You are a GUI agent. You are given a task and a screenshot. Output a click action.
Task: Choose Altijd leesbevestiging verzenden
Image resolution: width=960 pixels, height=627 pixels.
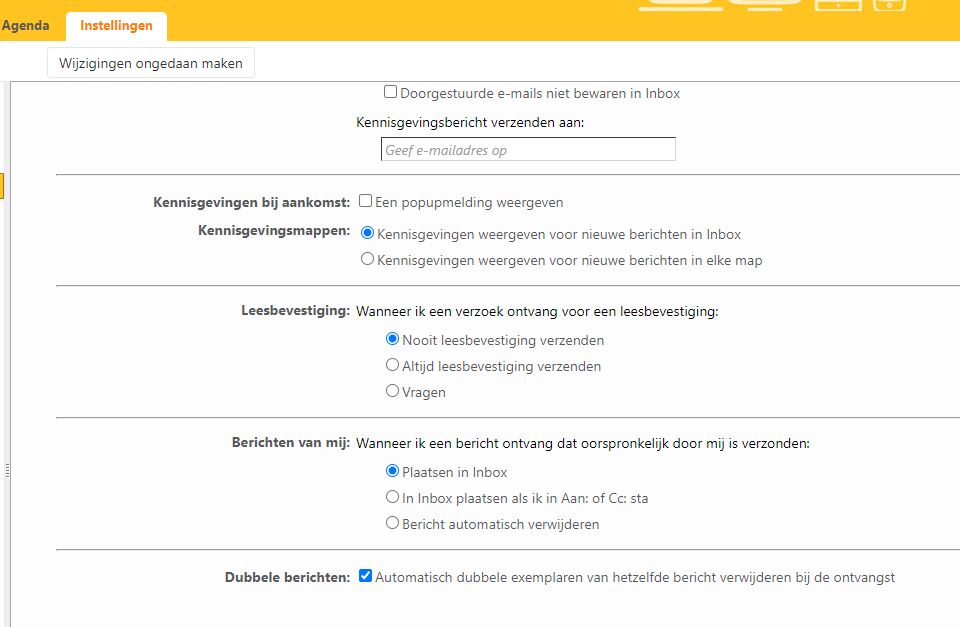coord(392,365)
